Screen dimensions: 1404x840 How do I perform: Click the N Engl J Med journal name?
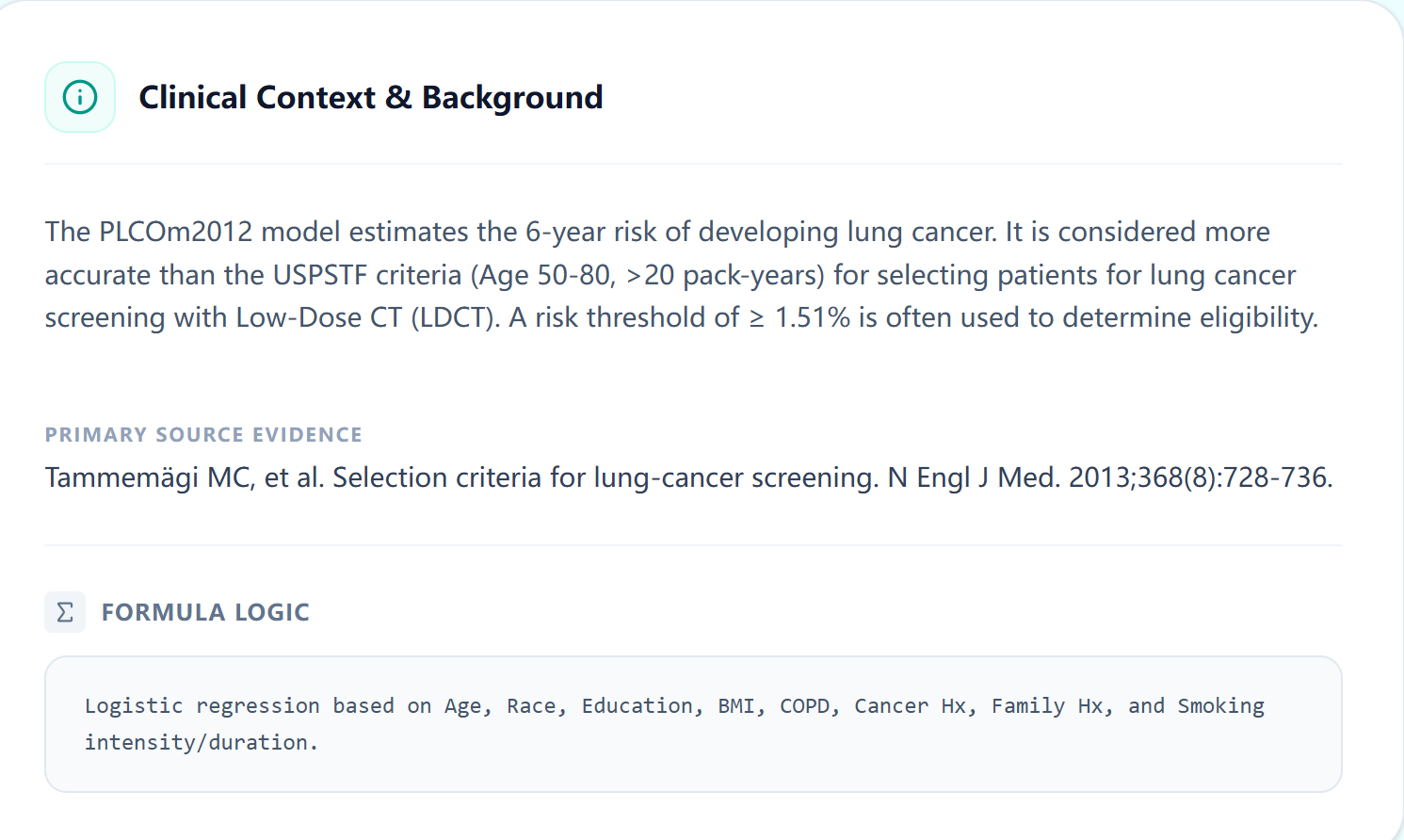(x=973, y=477)
